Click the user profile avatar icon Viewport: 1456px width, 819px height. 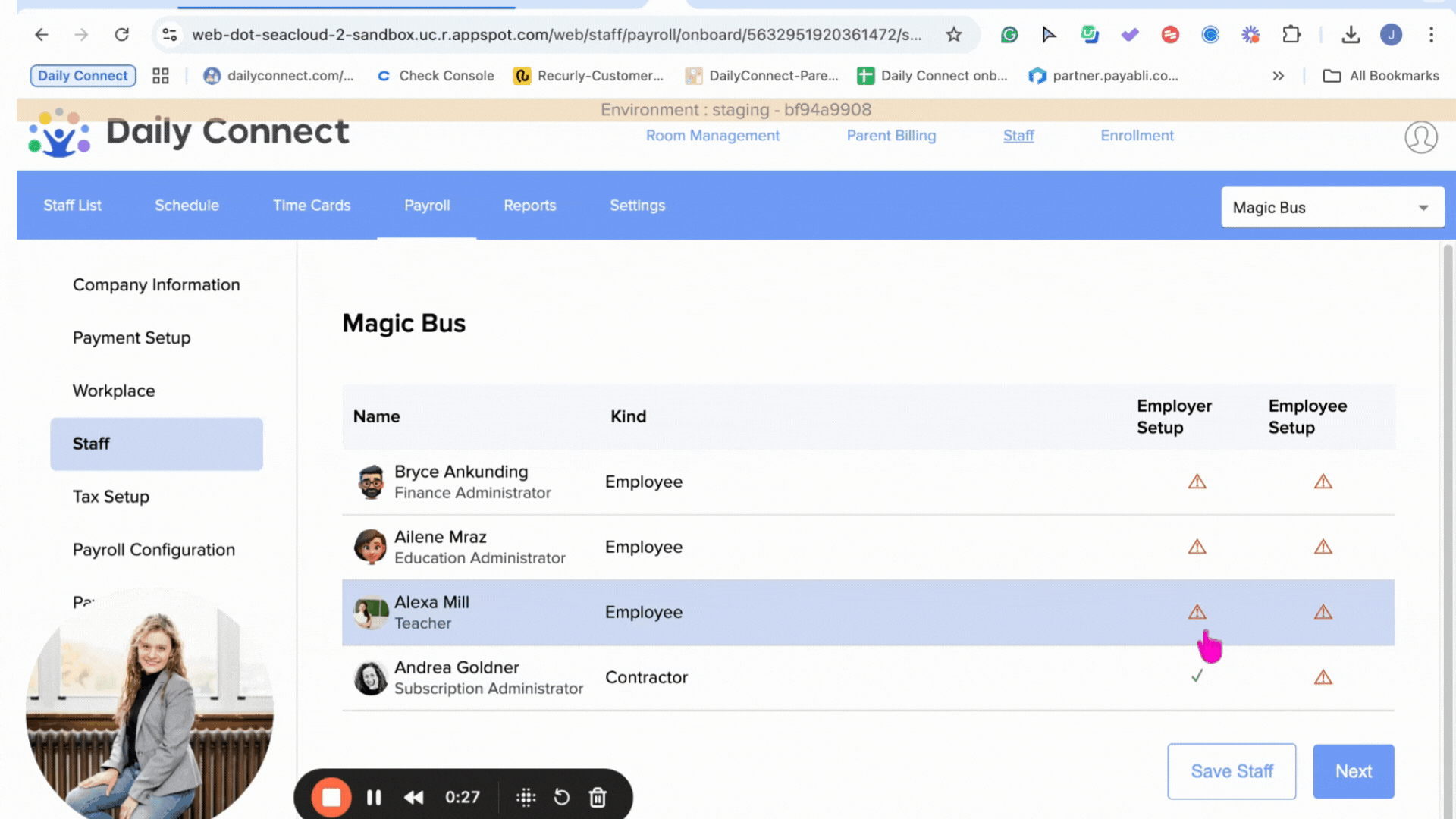point(1420,137)
